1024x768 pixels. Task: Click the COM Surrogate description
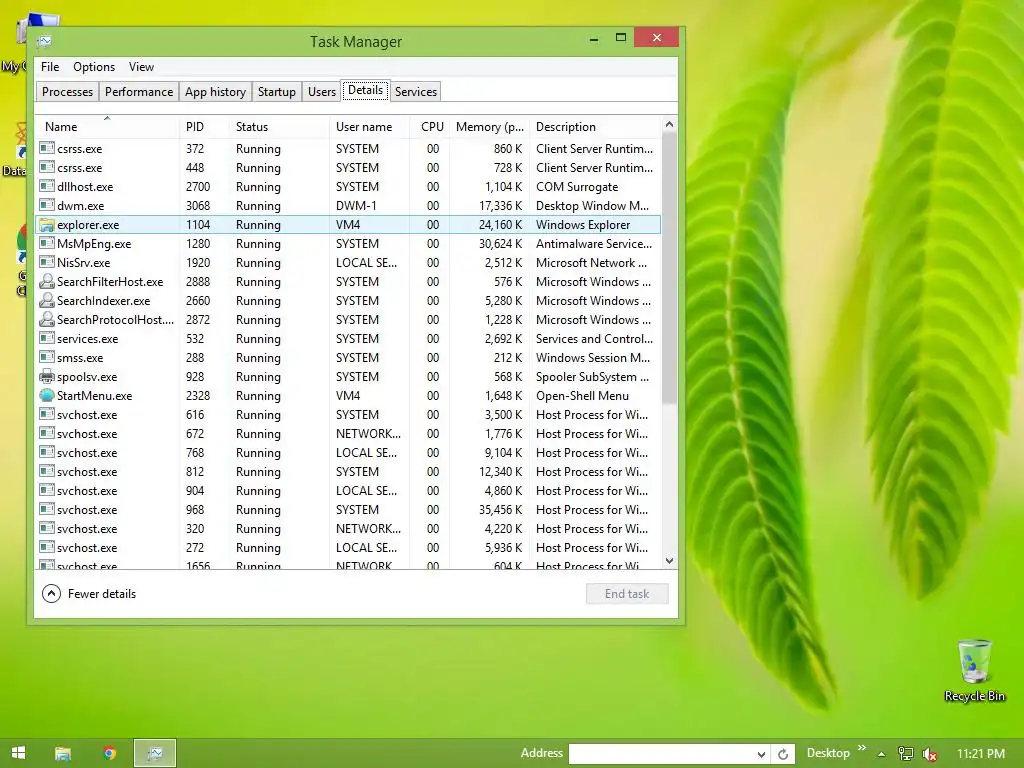(577, 187)
